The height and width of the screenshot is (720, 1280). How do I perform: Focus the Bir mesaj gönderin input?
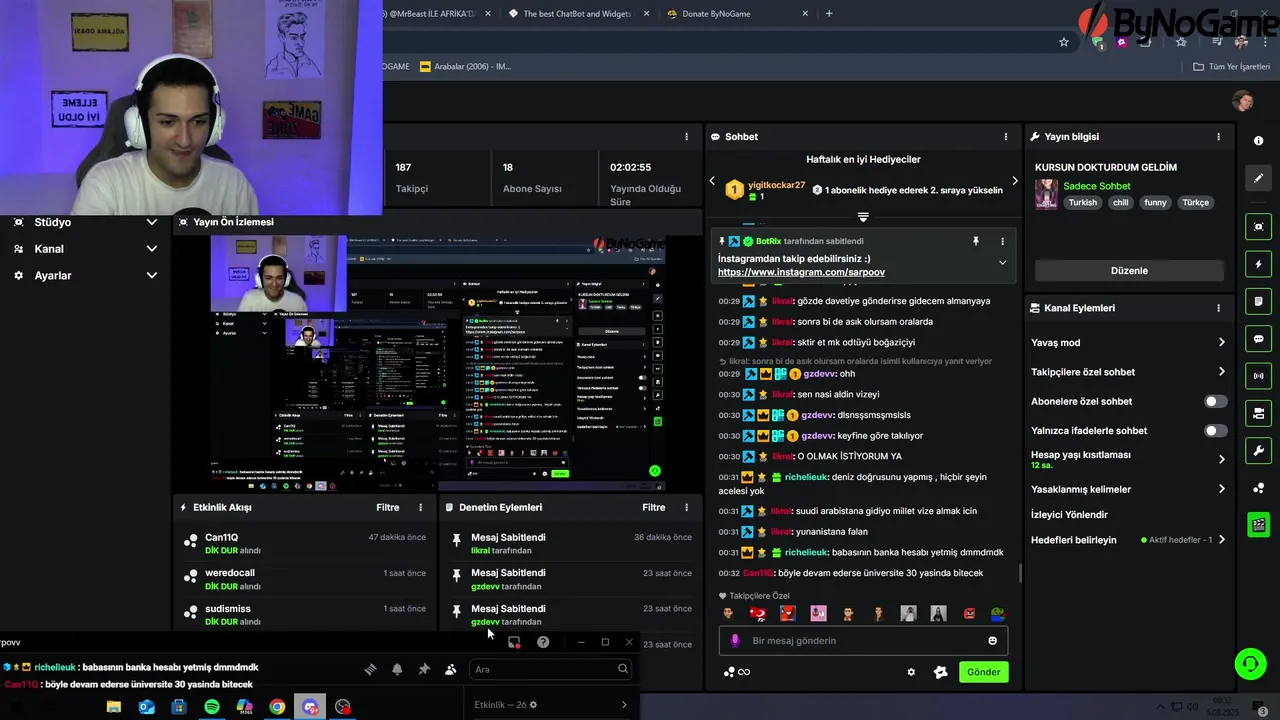(x=863, y=641)
